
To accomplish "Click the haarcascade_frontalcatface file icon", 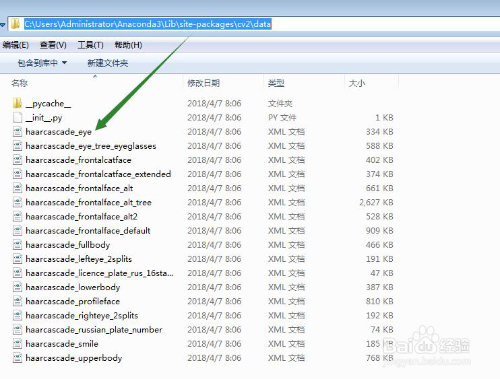I will pyautogui.click(x=17, y=160).
